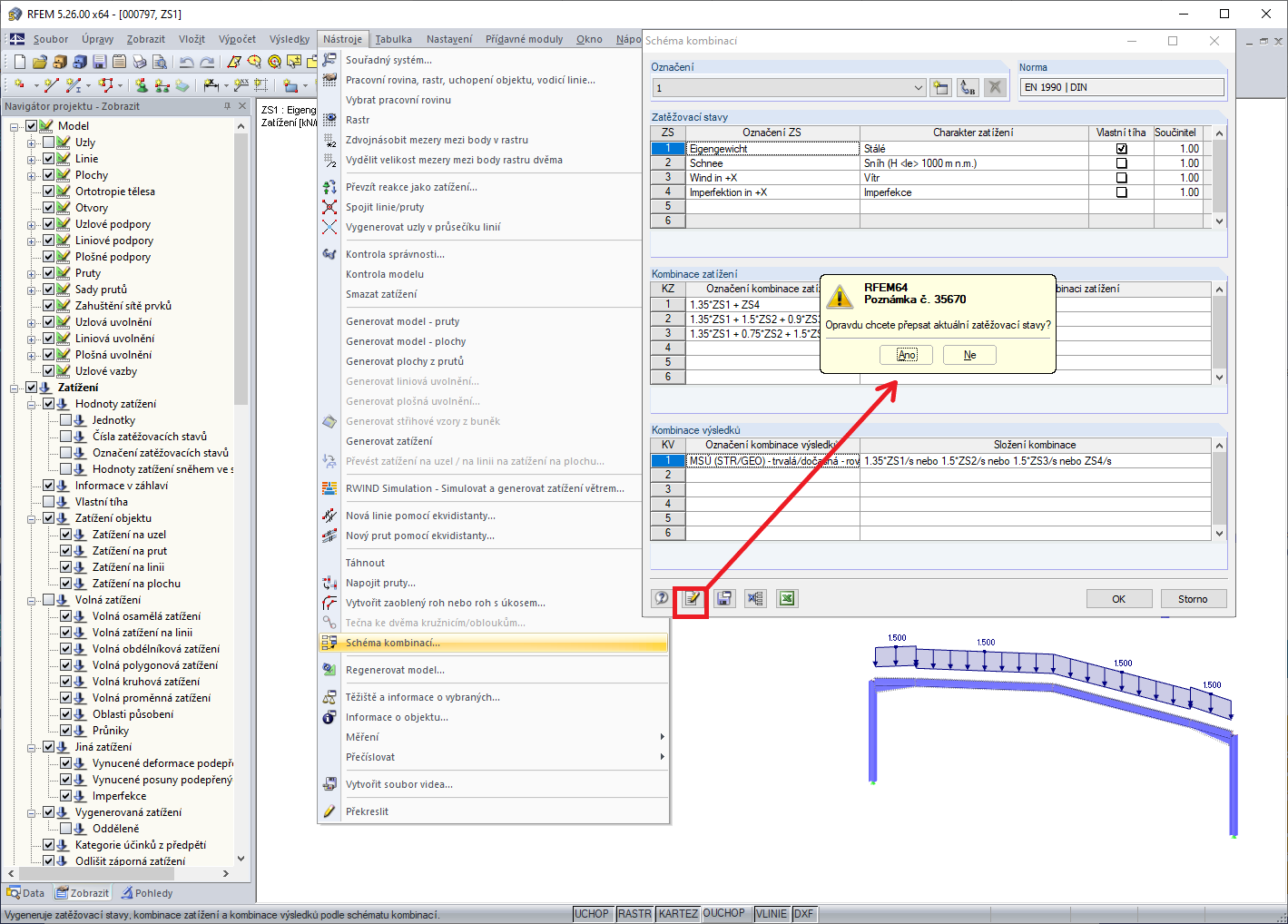
Task: Toggle the Uzly checkbox in navigator
Action: pyautogui.click(x=49, y=143)
